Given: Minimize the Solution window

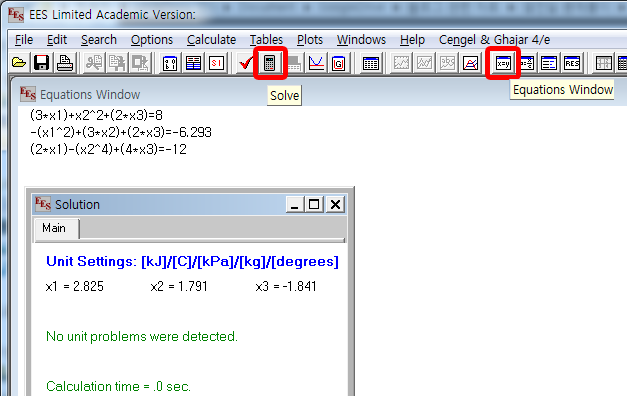Looking at the screenshot, I should pos(295,204).
